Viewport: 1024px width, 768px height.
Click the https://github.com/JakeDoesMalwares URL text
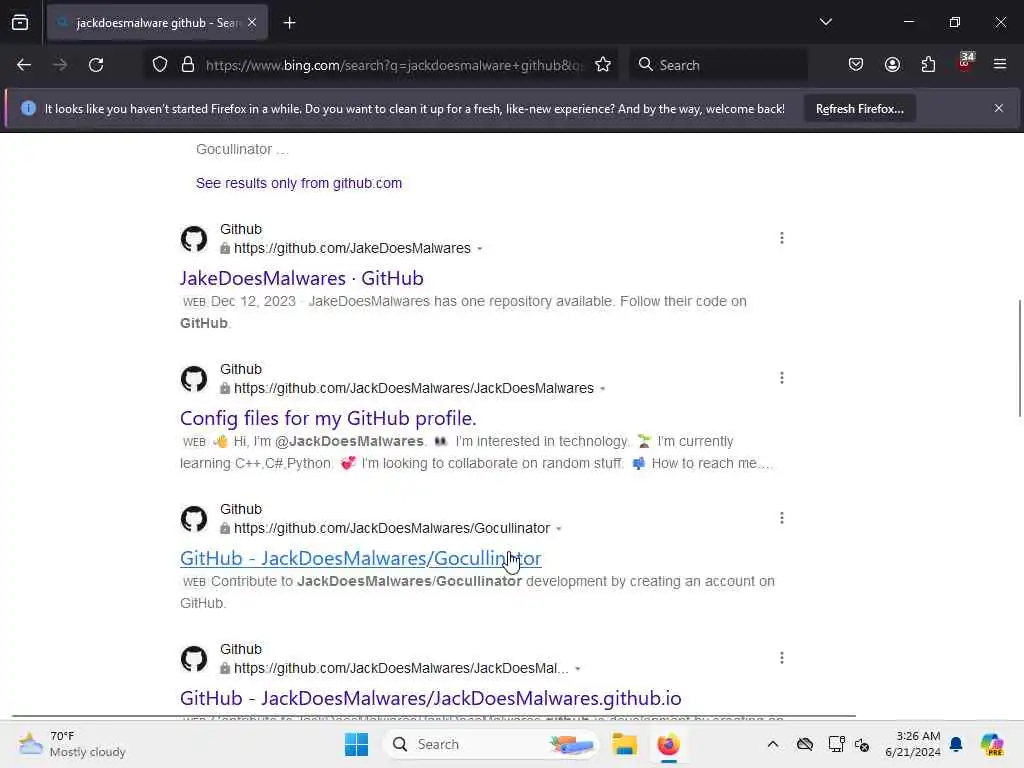pos(352,248)
